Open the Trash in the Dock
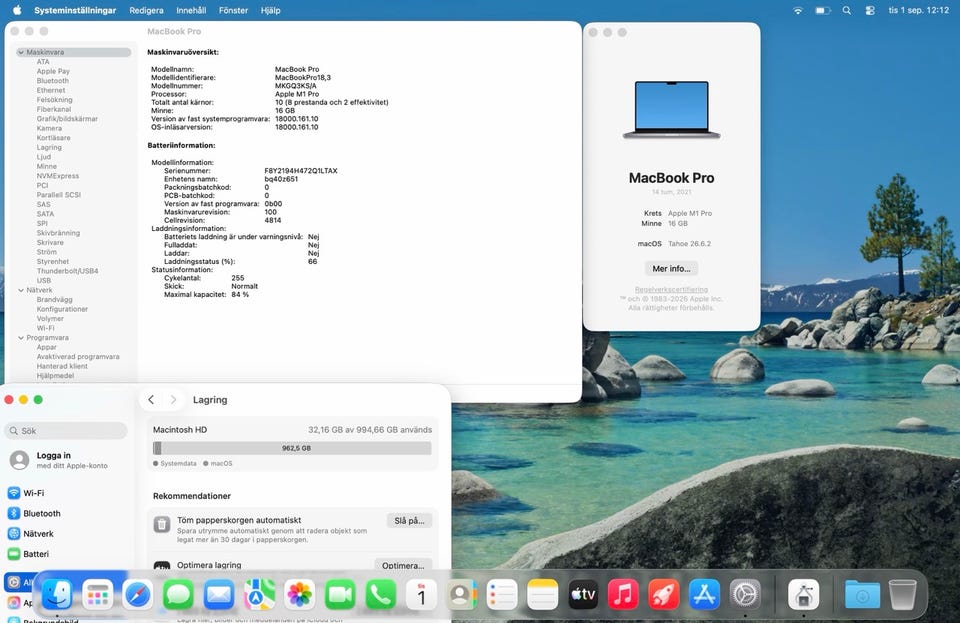This screenshot has height=623, width=960. 902,594
